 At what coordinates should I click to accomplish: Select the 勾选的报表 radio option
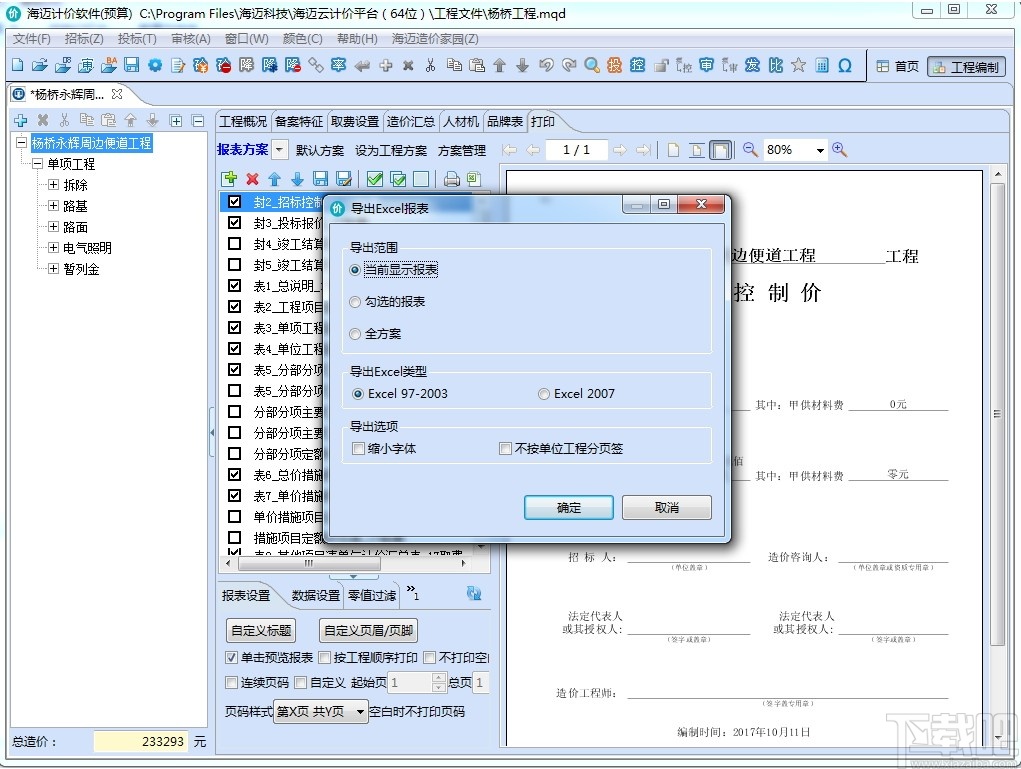(355, 302)
